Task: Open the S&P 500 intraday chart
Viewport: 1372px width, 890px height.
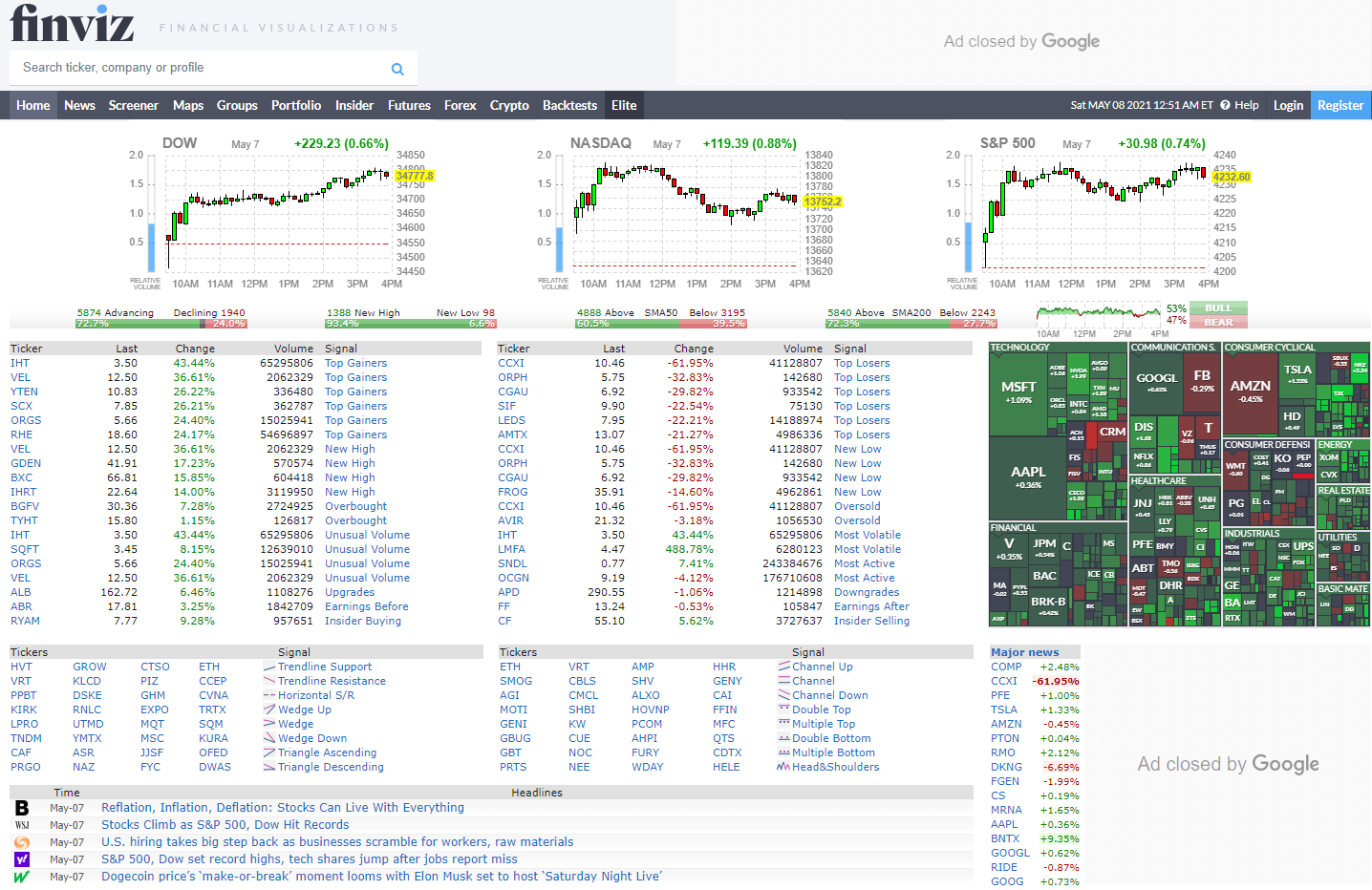Action: [x=1099, y=213]
